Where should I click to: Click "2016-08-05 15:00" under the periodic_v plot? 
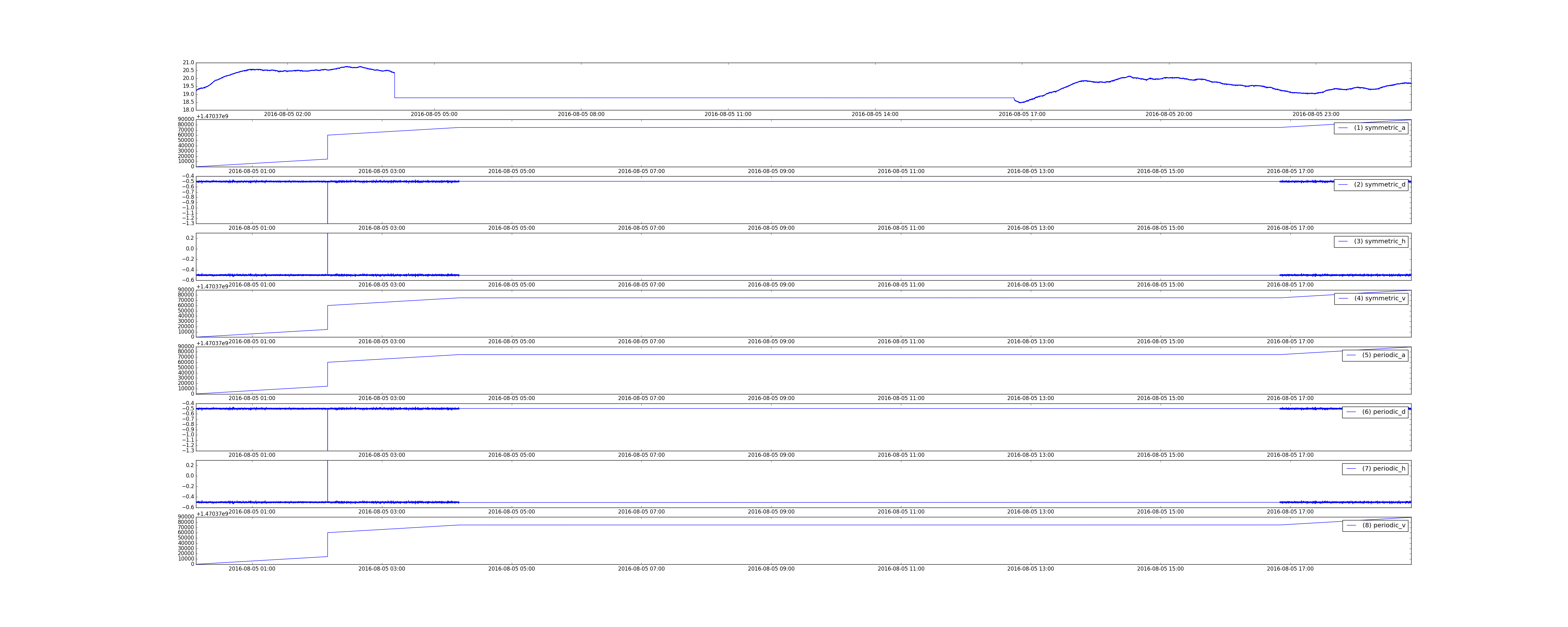click(1161, 569)
